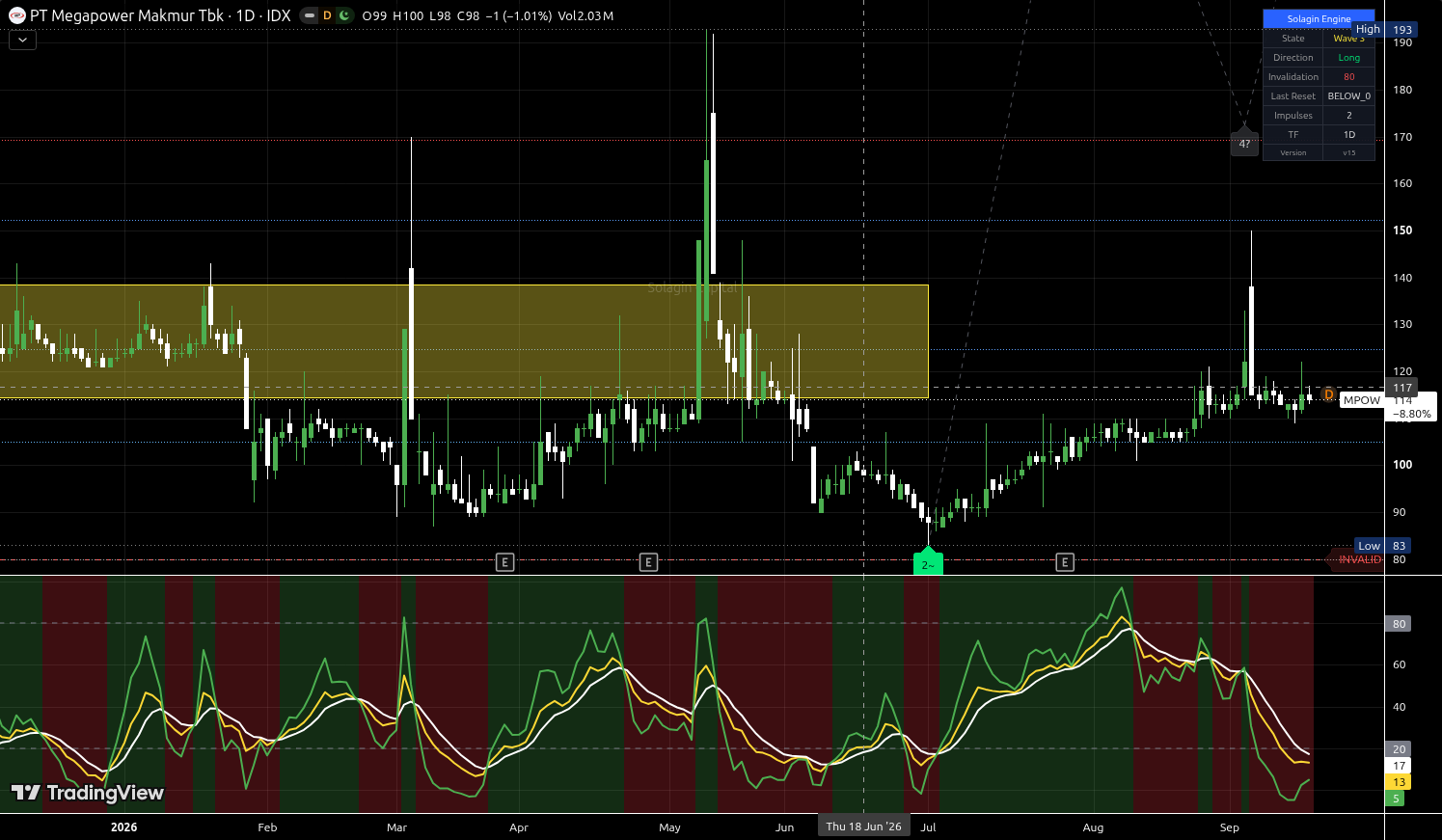Screen dimensions: 1442x840
Task: Click the orange D circle near last candle
Action: 1328,395
